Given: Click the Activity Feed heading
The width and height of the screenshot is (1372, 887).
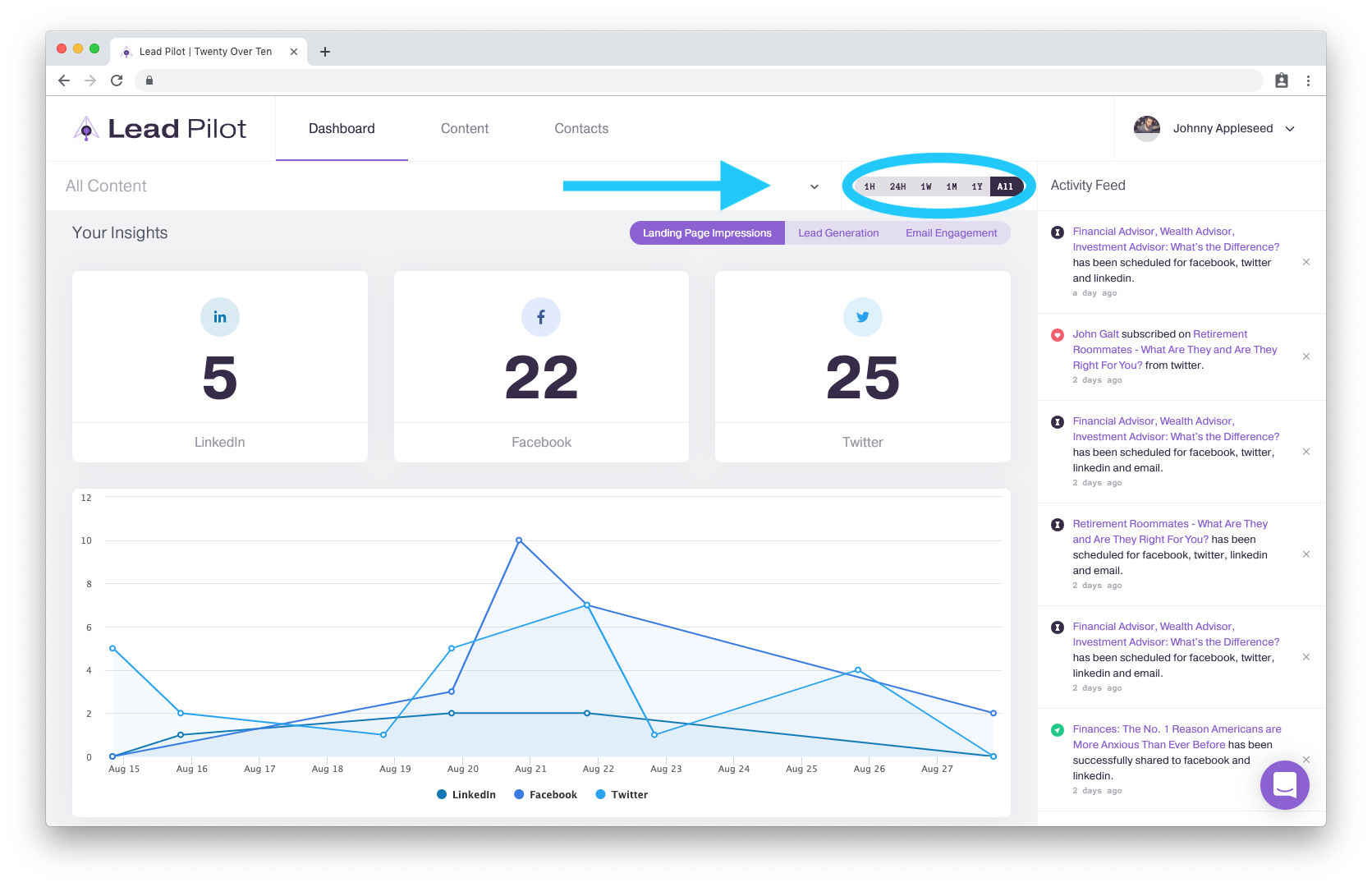Looking at the screenshot, I should (1088, 186).
